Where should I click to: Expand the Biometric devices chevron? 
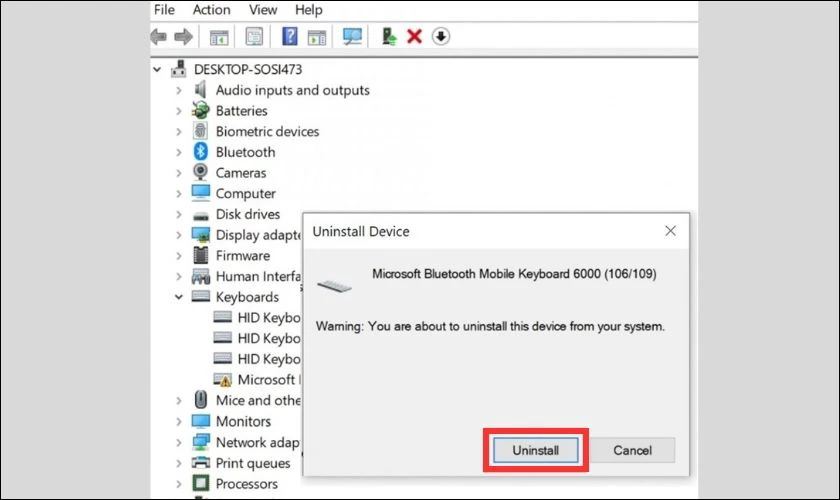(178, 131)
